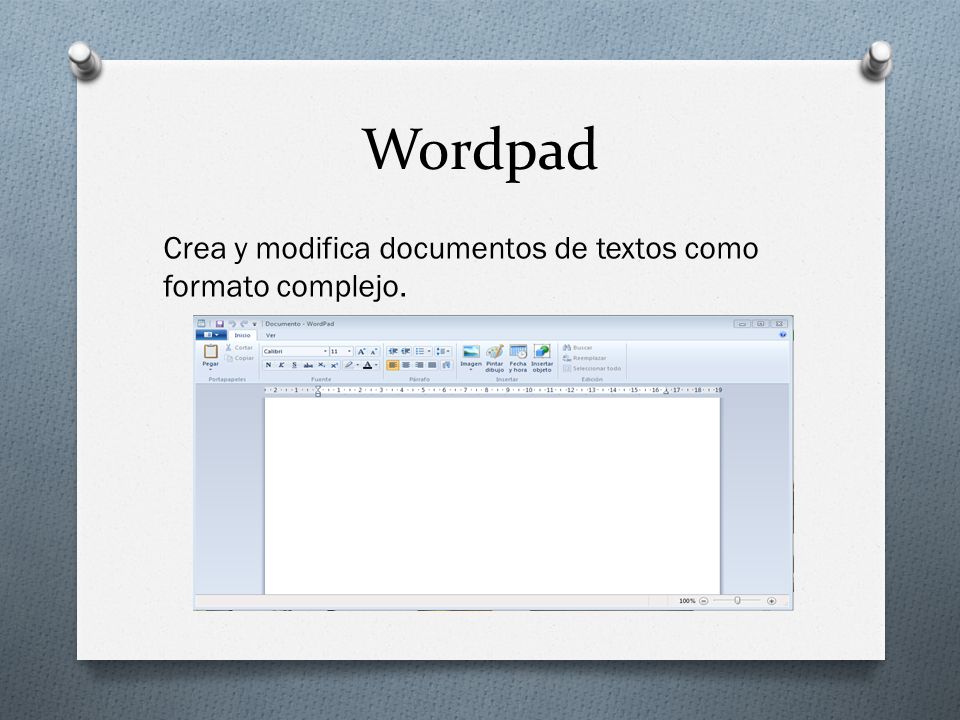
Task: Click the 100% zoom level text
Action: pyautogui.click(x=687, y=601)
